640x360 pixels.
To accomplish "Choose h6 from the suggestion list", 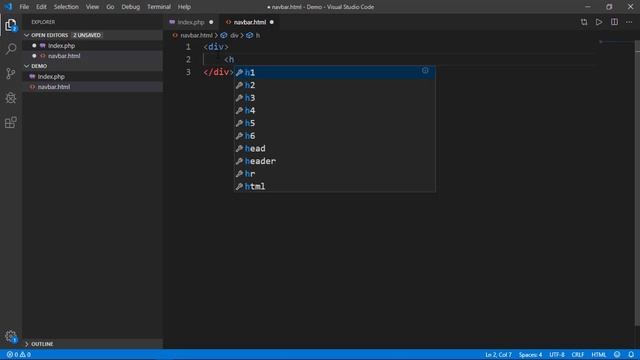I will 334,136.
